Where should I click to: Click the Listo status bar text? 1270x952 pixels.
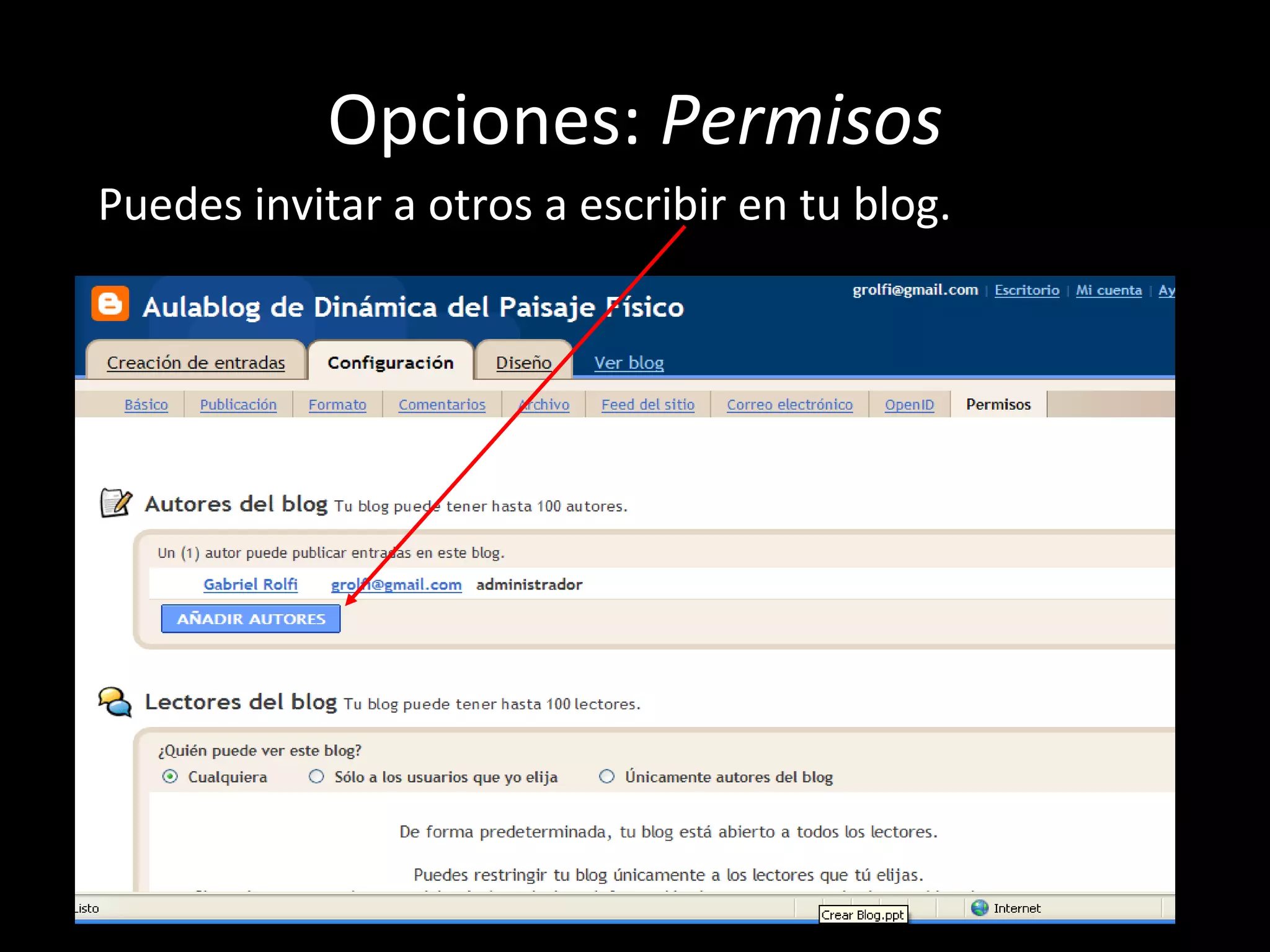(87, 908)
